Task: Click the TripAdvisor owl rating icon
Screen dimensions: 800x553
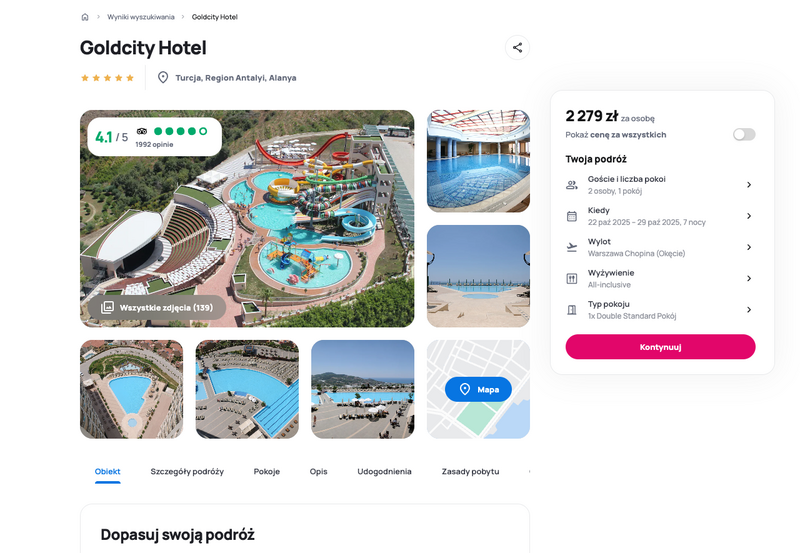Action: click(x=142, y=131)
